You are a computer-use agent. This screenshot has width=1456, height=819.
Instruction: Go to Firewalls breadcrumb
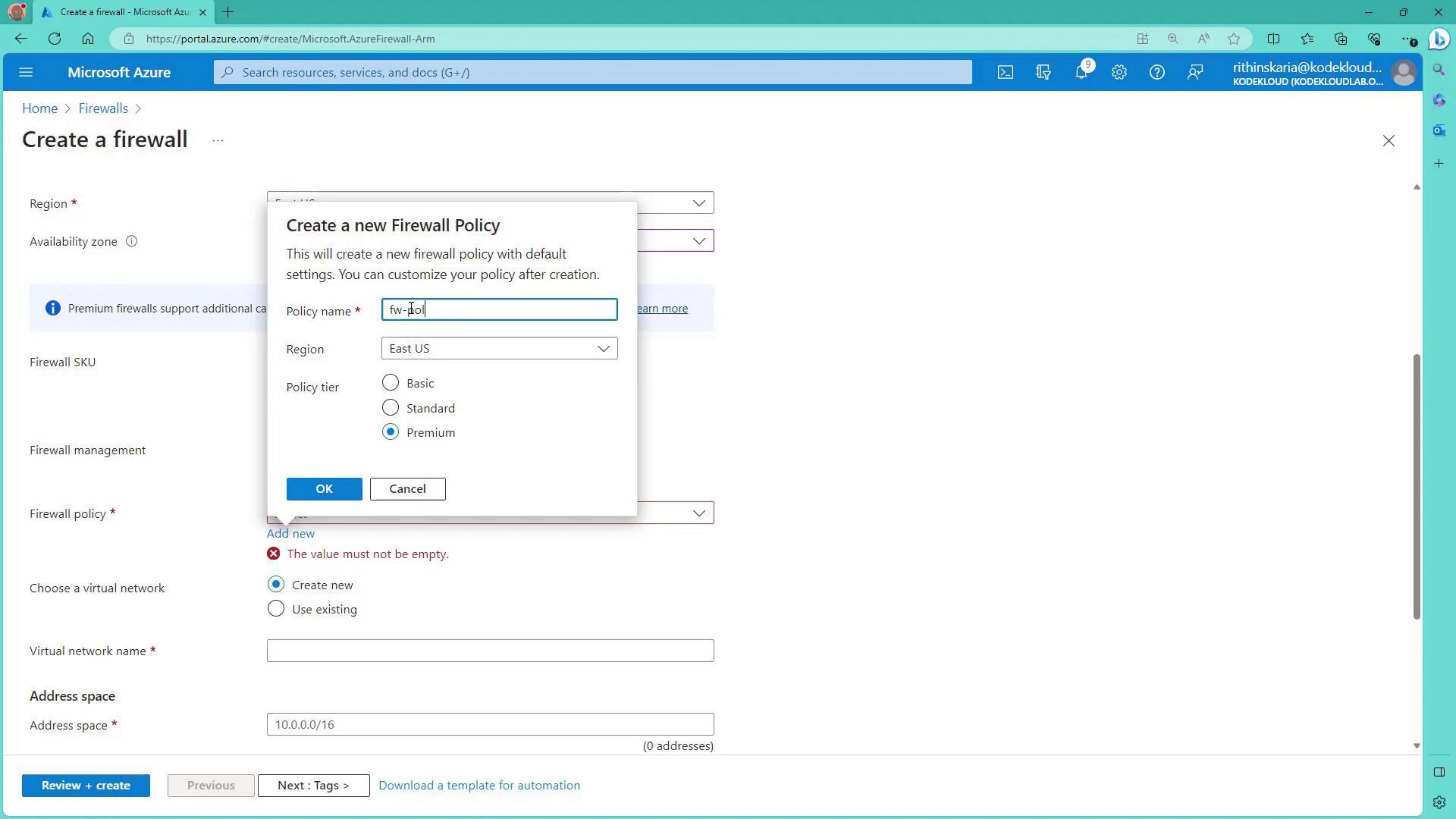pyautogui.click(x=103, y=108)
